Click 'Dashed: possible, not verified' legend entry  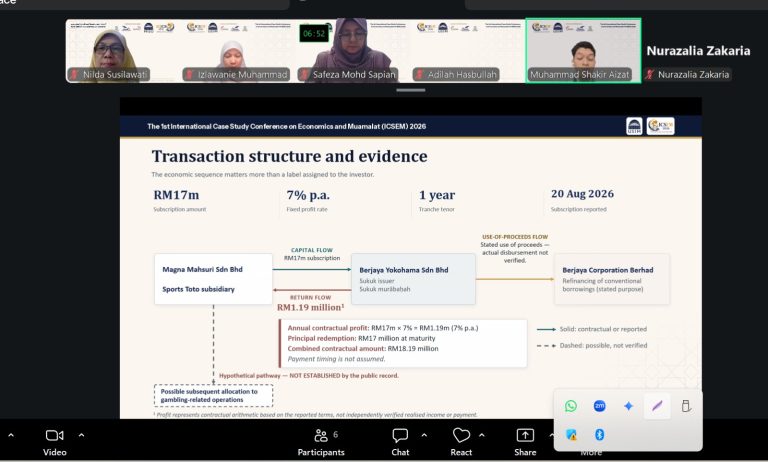click(592, 345)
